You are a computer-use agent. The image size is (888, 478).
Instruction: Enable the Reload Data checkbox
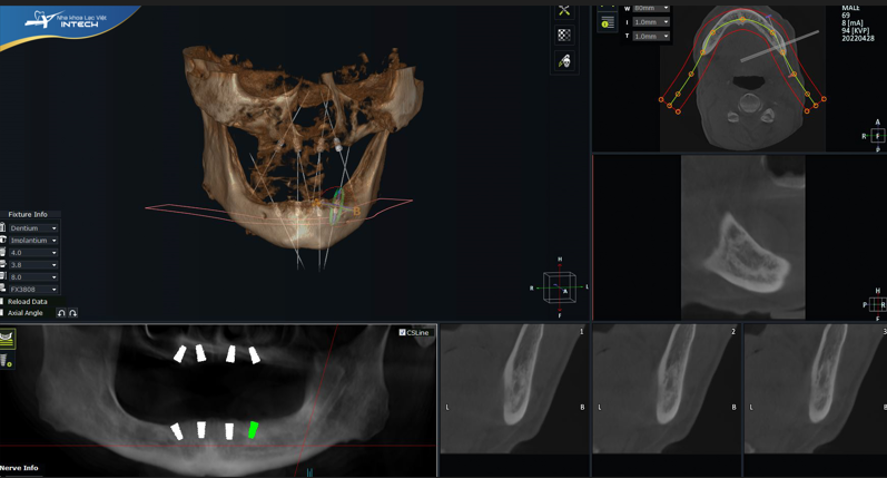3,301
